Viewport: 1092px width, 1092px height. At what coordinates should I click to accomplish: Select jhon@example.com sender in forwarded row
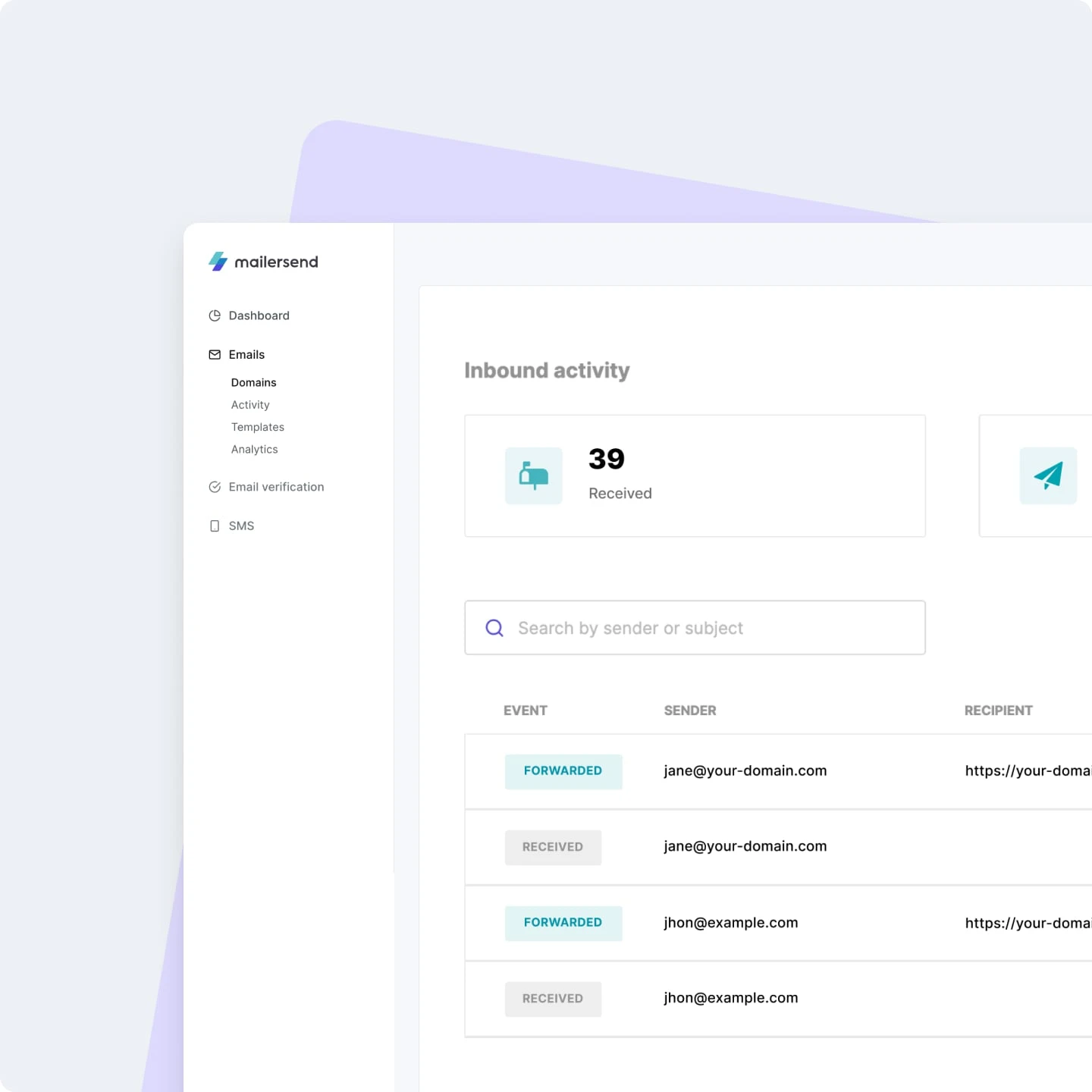[x=731, y=923]
